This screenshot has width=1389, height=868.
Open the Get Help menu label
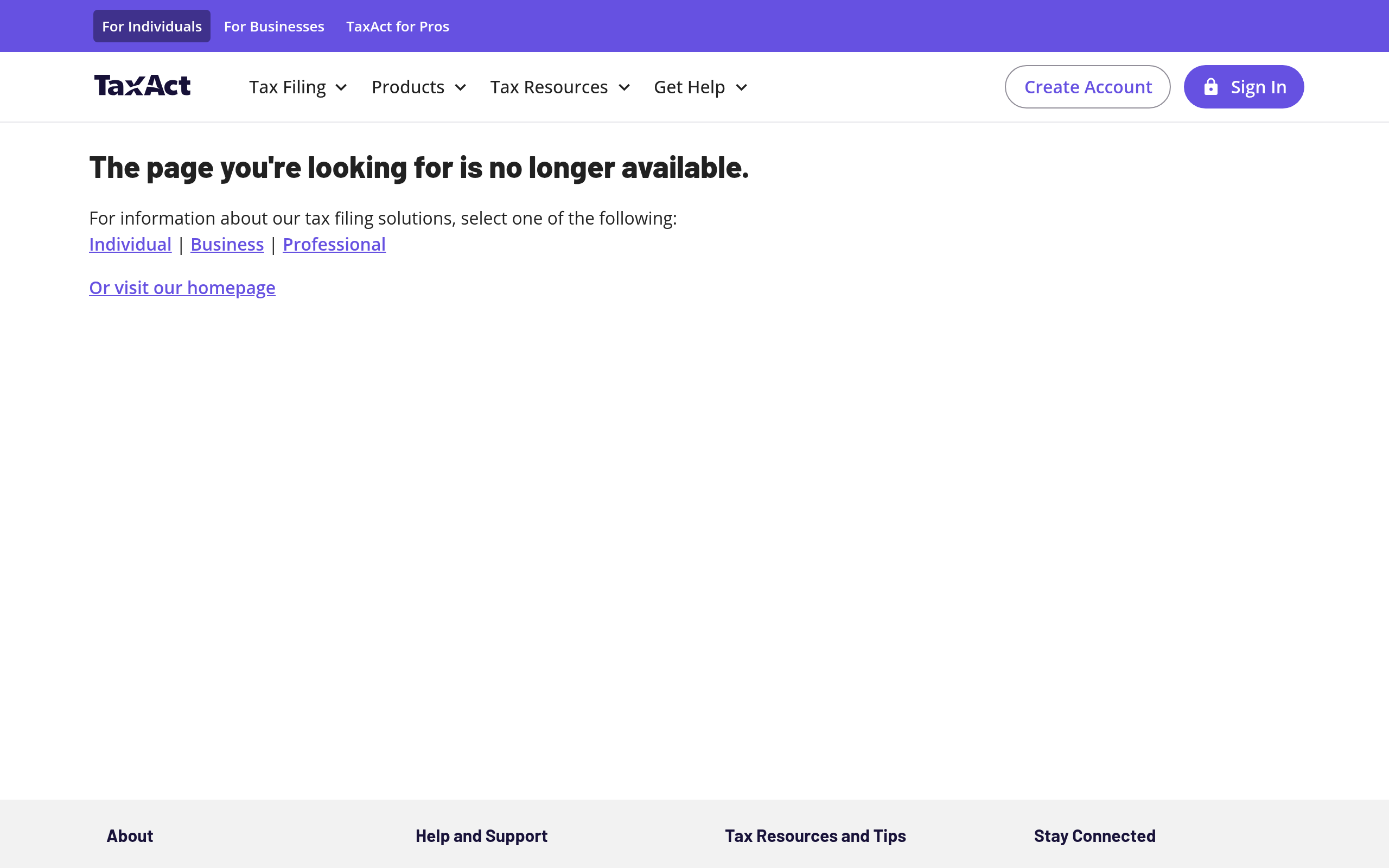click(x=689, y=87)
